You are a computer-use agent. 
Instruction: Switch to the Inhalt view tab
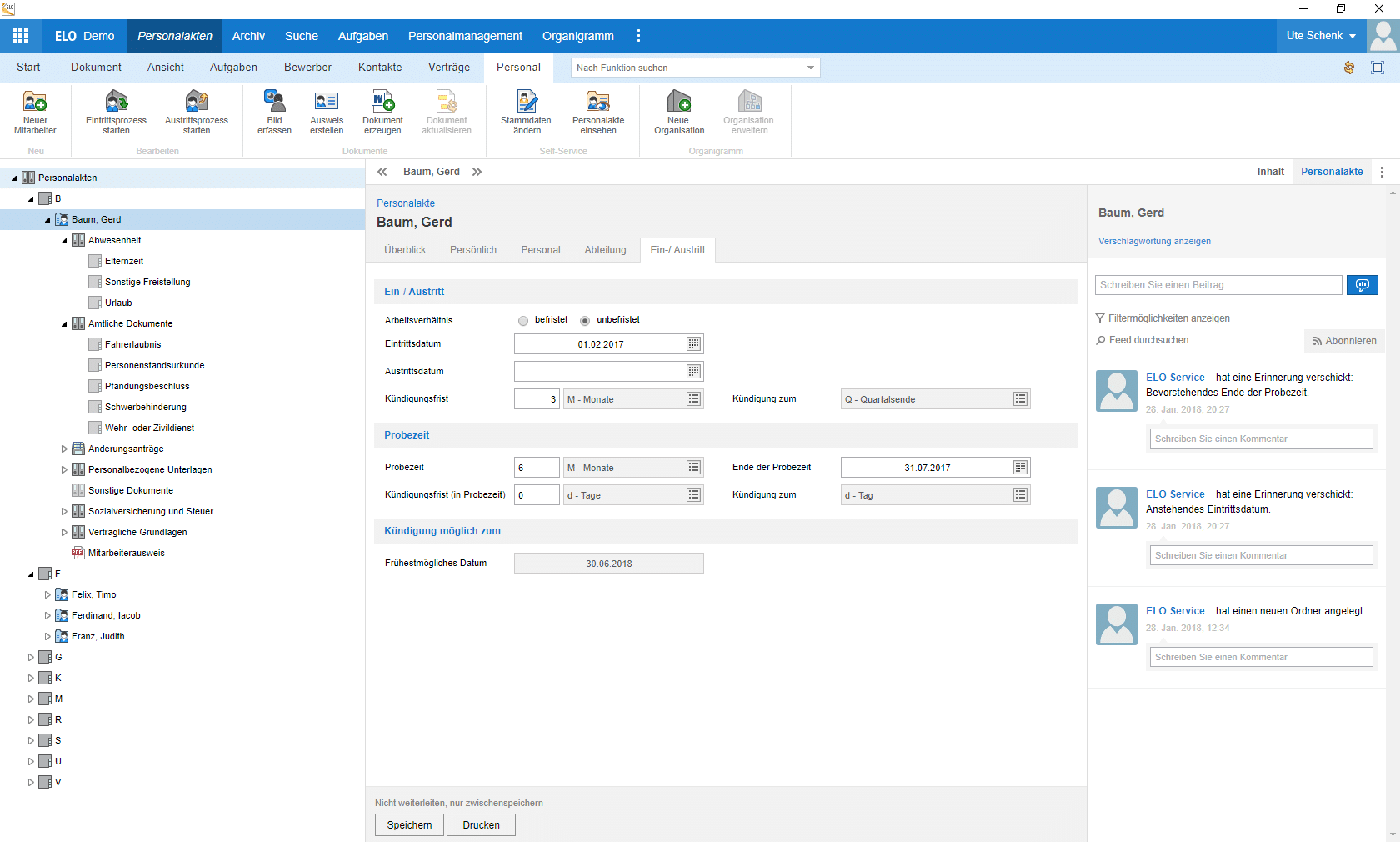point(1270,172)
